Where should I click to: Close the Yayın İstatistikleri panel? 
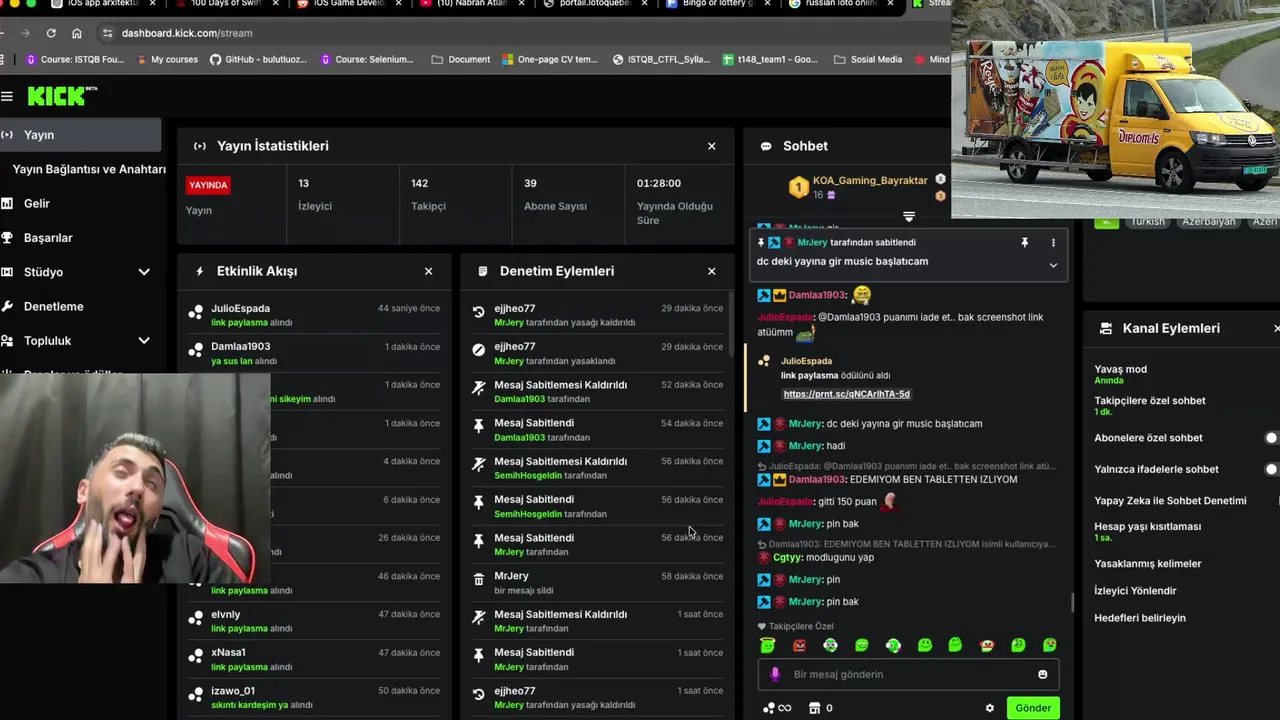click(712, 146)
